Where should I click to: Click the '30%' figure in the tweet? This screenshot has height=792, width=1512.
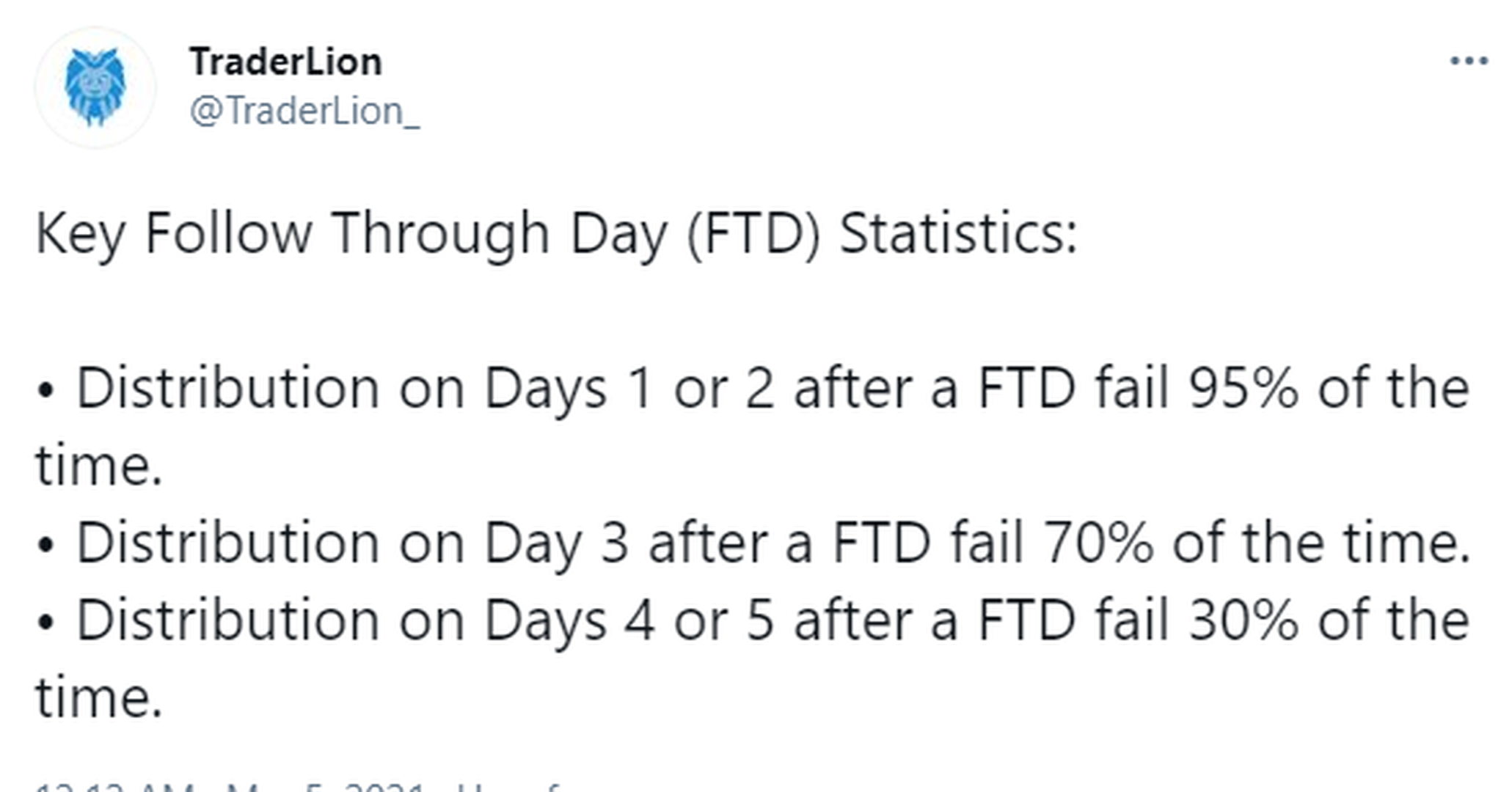1243,620
